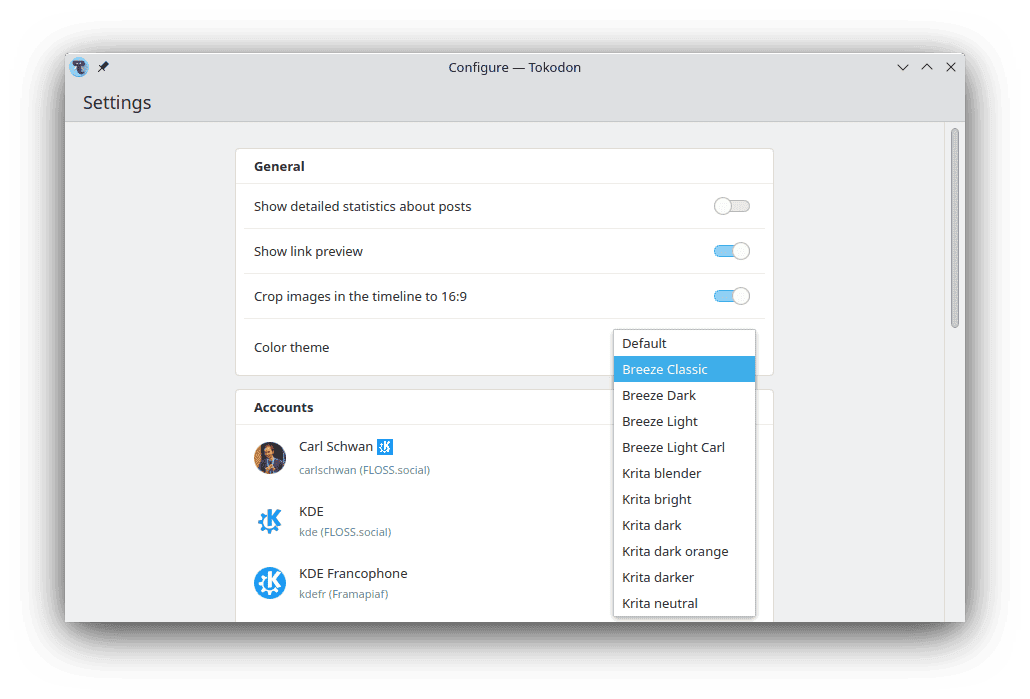Click kde (FLOSS.social) handle

click(345, 532)
